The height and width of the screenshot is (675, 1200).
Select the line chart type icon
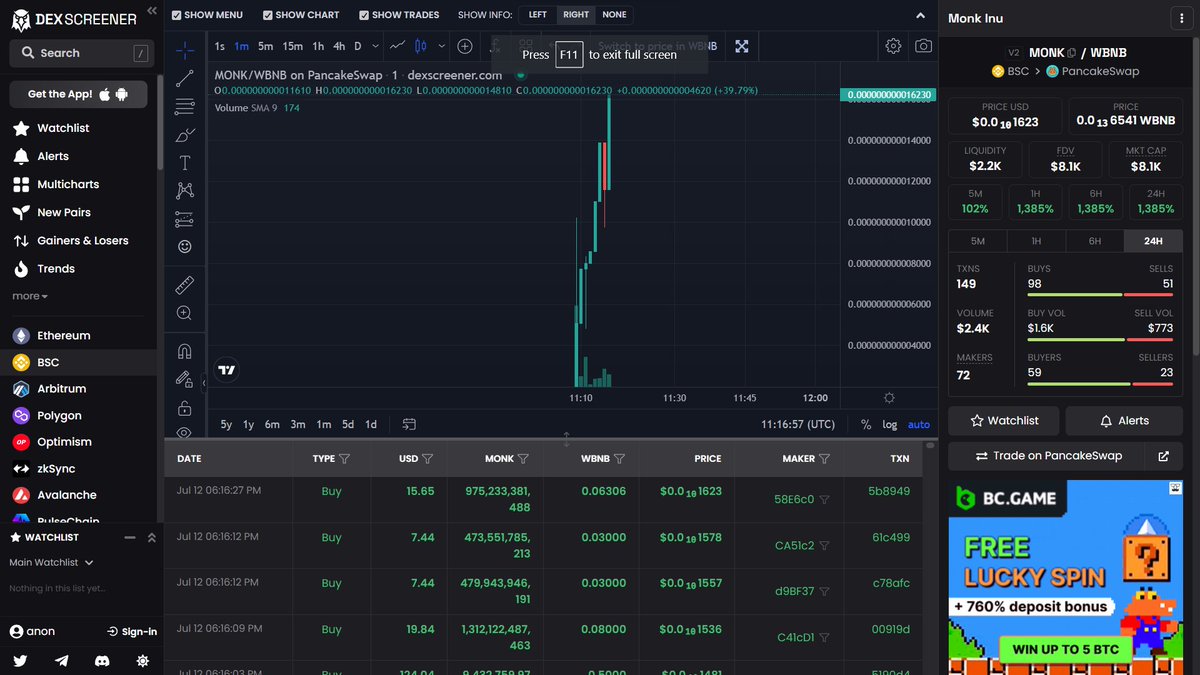397,46
